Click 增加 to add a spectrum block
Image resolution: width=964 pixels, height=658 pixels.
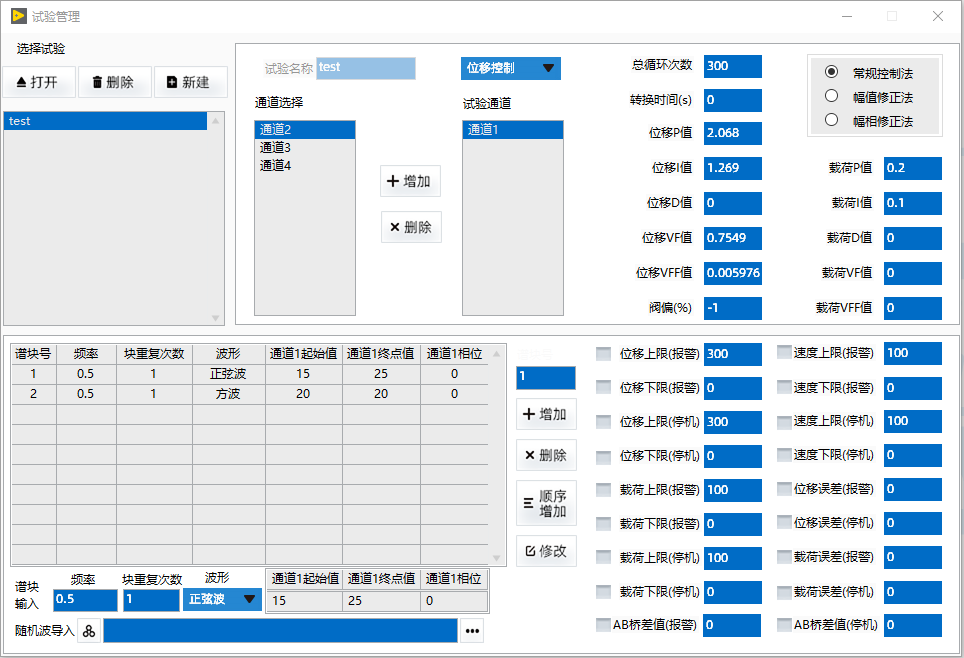pos(546,414)
